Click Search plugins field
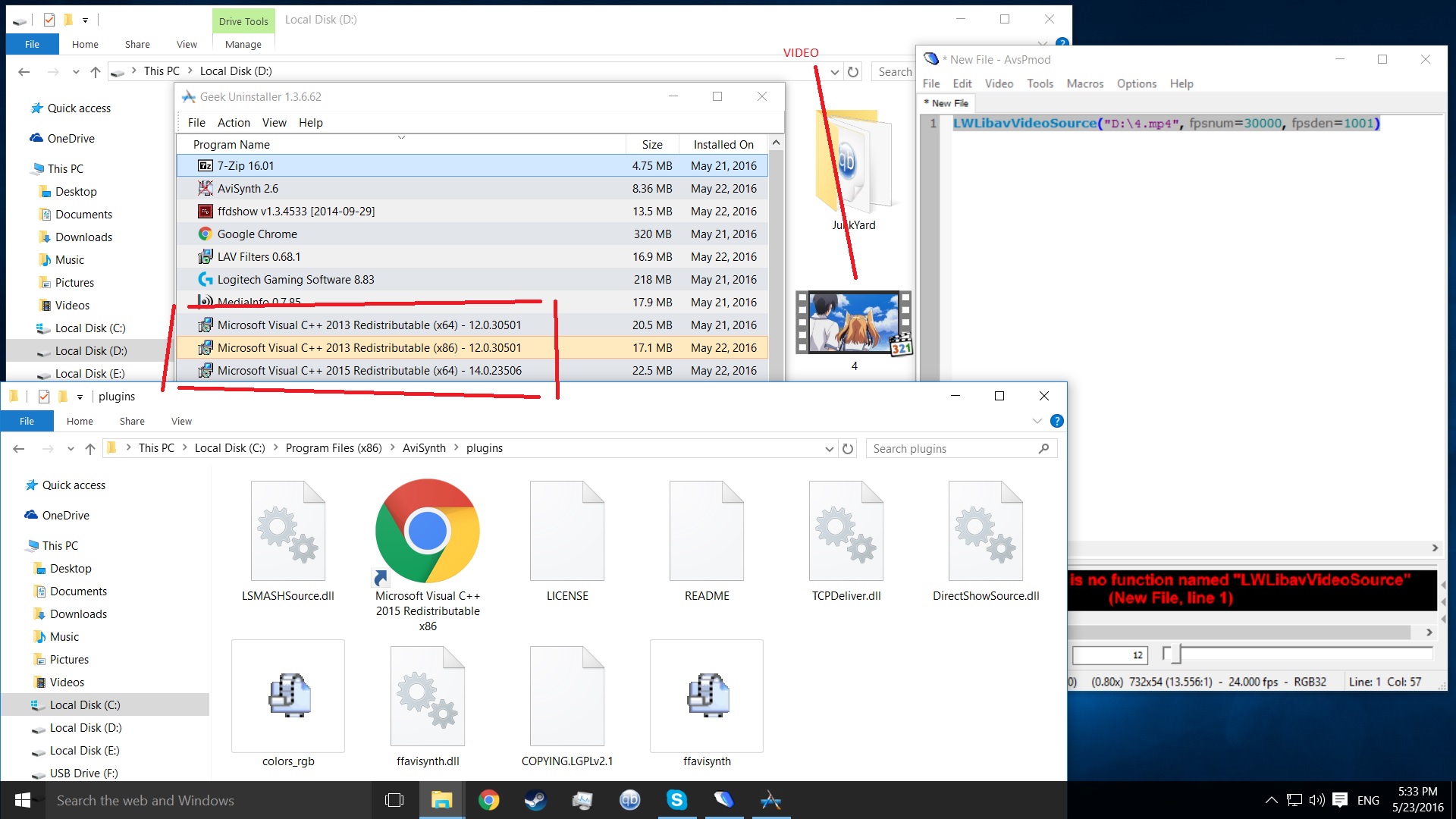The width and height of the screenshot is (1456, 819). click(962, 448)
